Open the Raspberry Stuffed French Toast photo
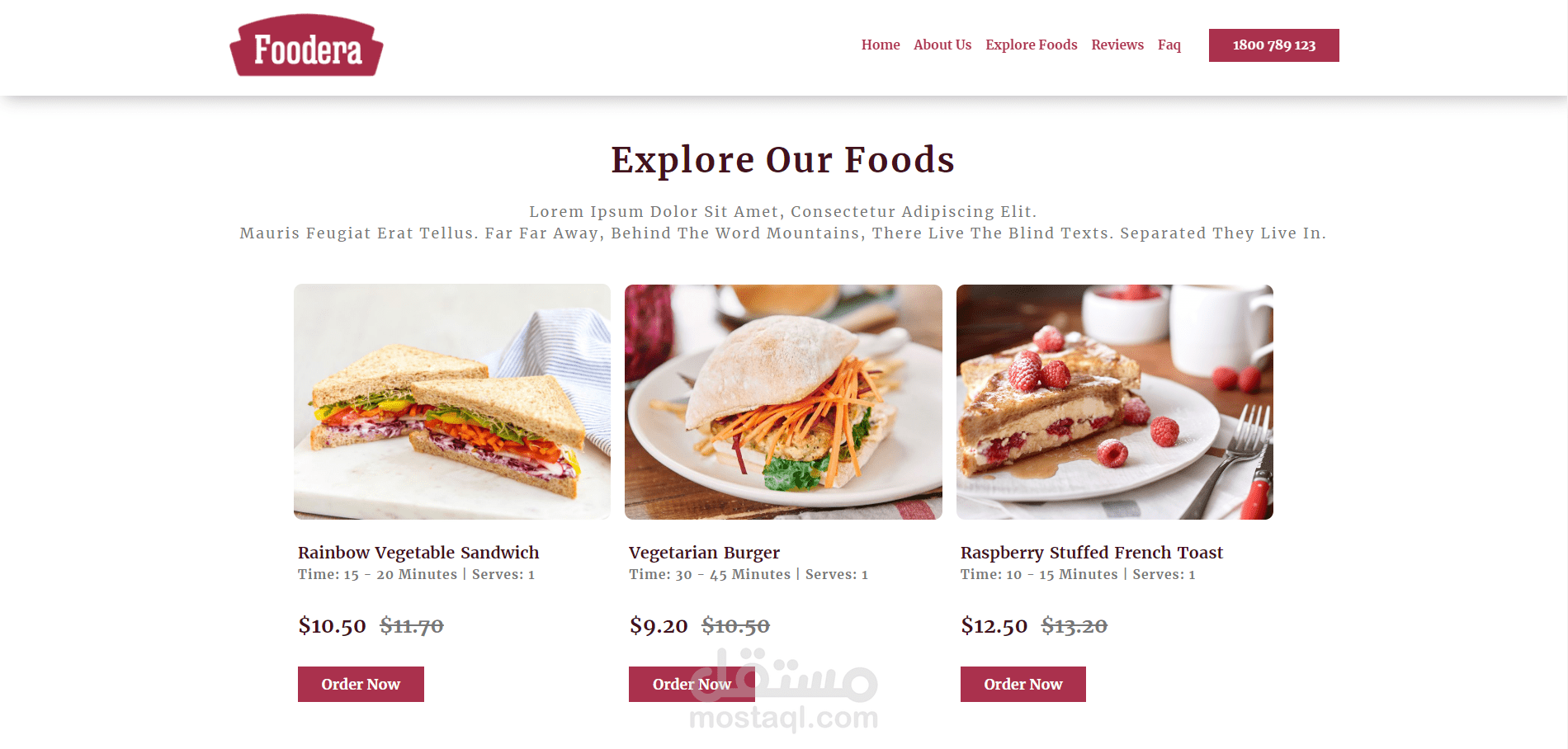 pos(1114,402)
